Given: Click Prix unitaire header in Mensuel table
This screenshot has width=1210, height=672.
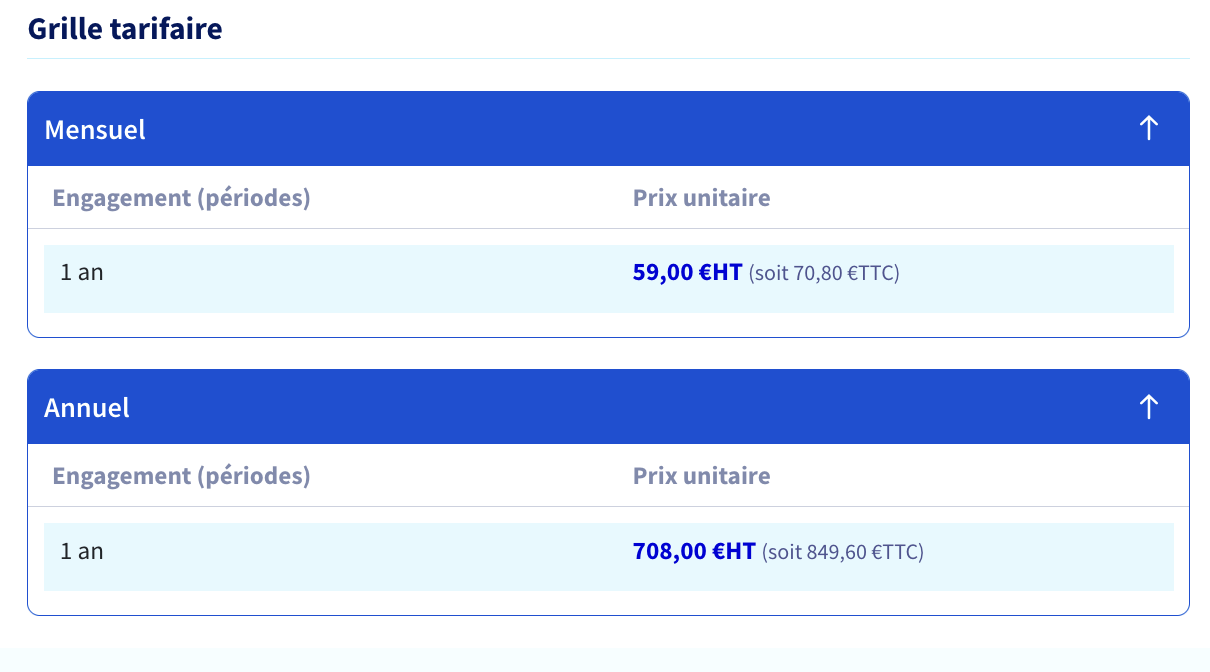Looking at the screenshot, I should (702, 198).
